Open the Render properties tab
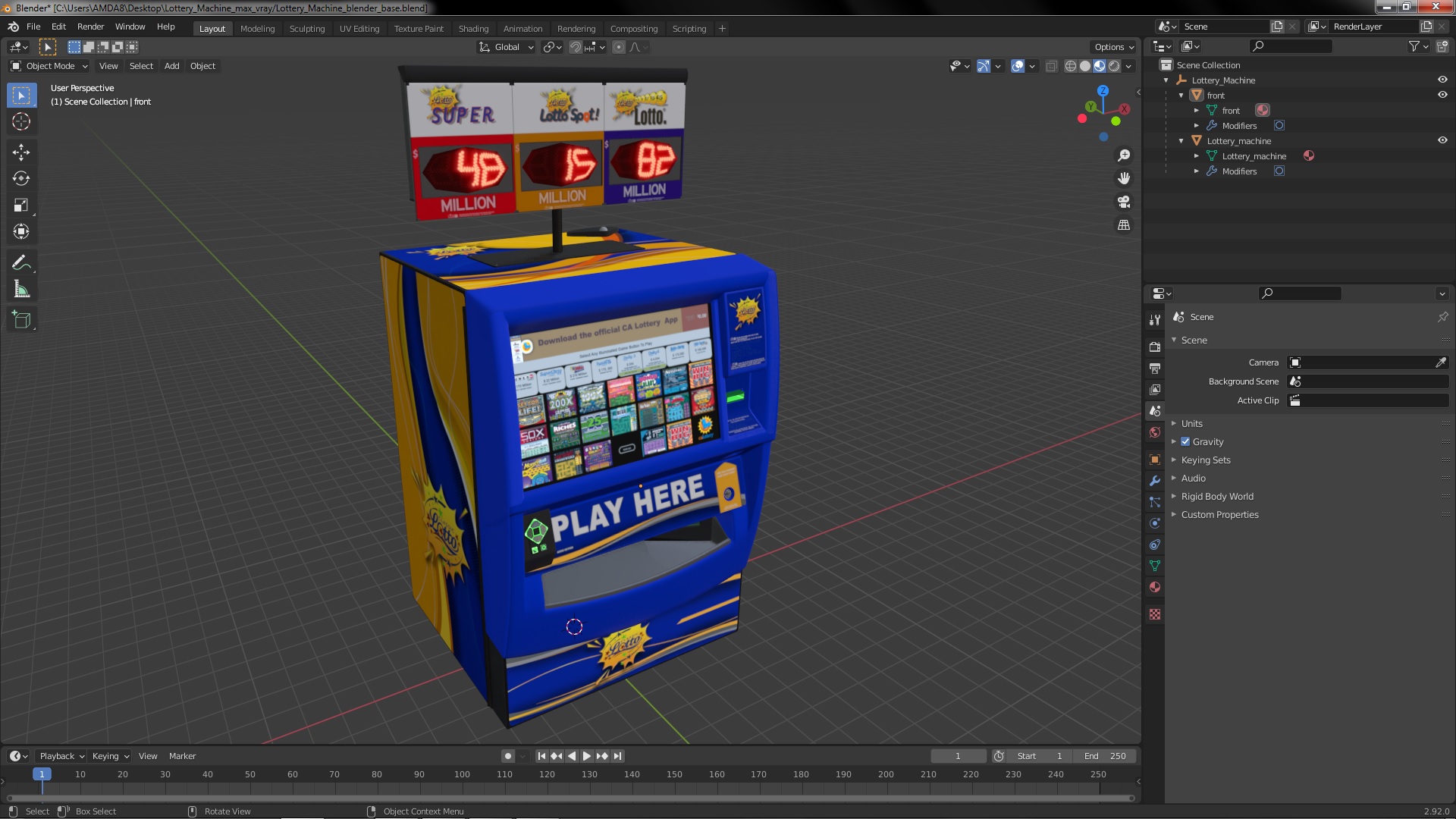Screen dimensions: 1456x819 (1155, 347)
